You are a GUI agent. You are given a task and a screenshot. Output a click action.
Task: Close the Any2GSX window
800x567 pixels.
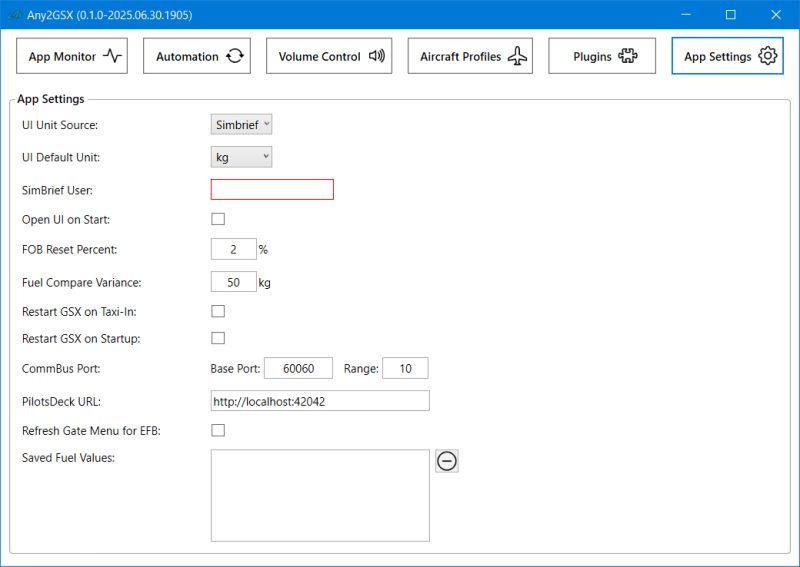tap(776, 14)
